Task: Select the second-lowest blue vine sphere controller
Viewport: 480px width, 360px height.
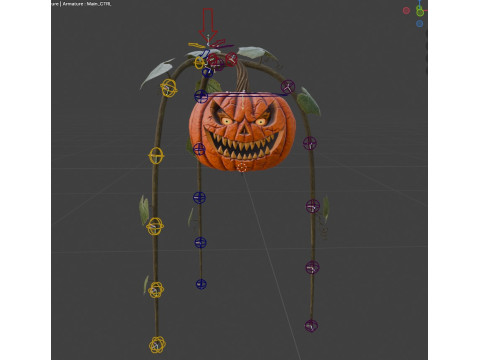Action: click(x=200, y=242)
